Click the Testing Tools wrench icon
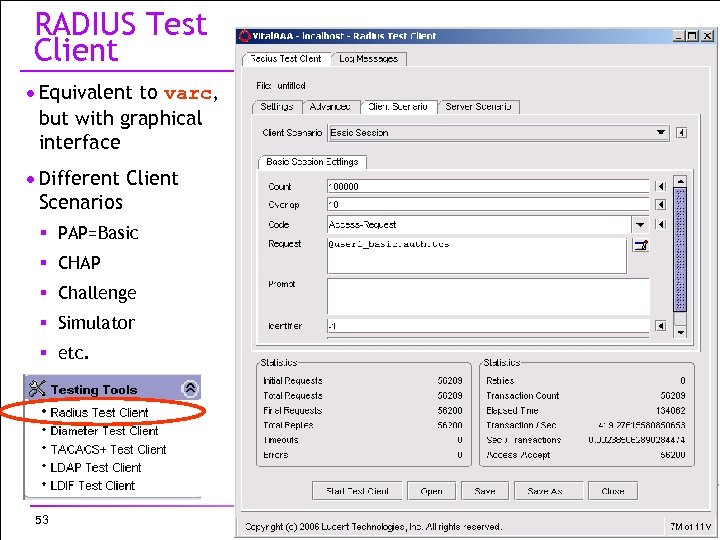This screenshot has width=720, height=540. (37, 388)
